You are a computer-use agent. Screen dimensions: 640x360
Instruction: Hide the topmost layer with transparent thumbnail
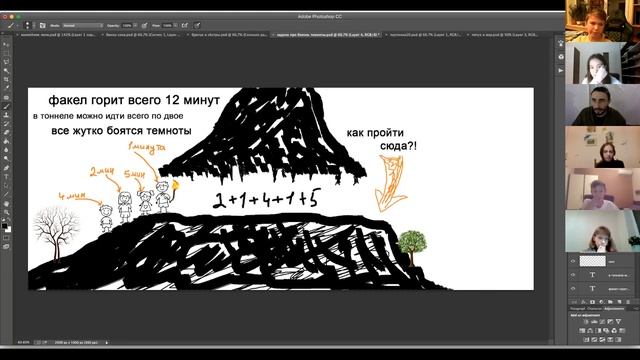pos(573,261)
